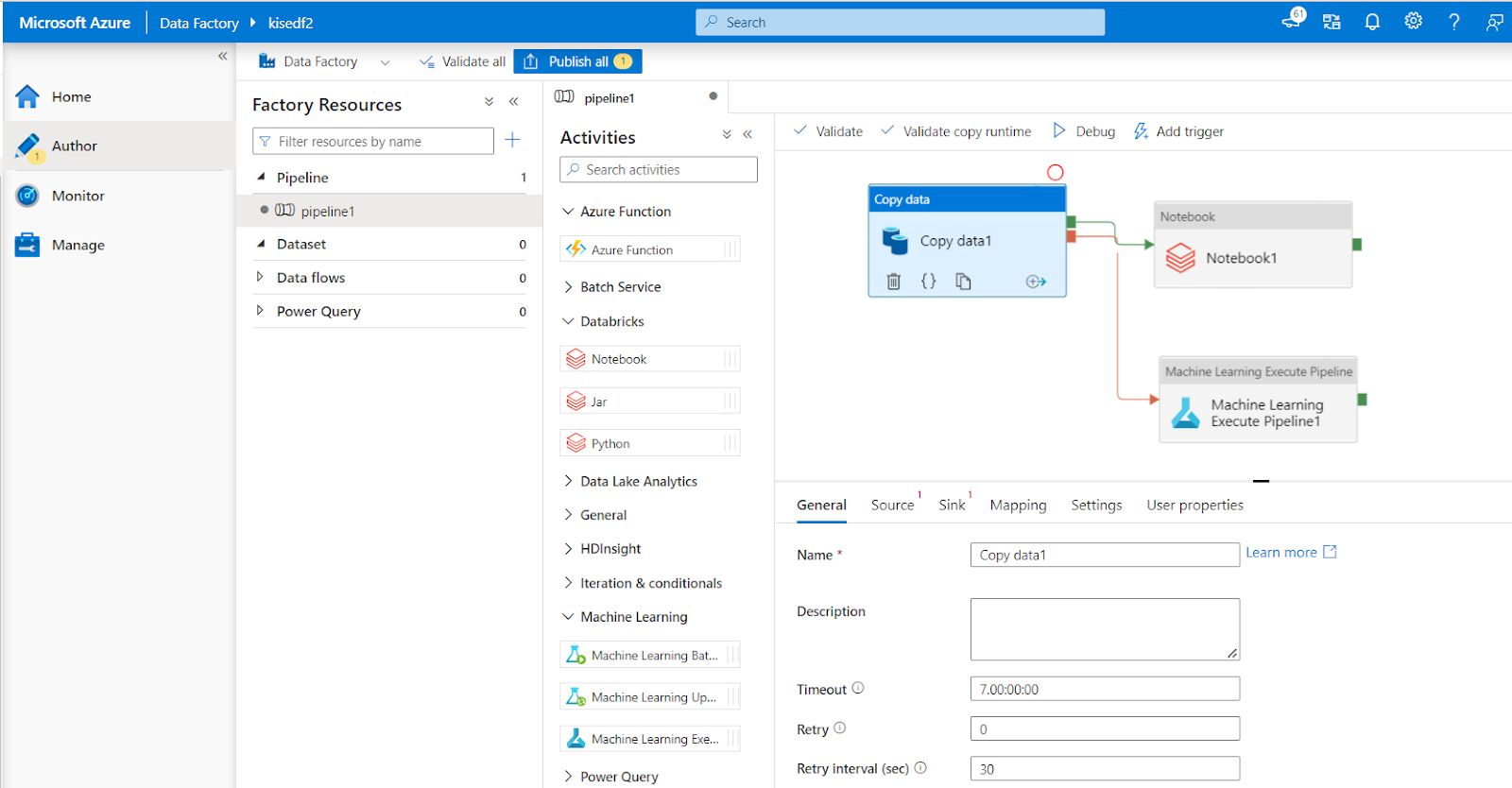Open the feedback person icon
1512x788 pixels.
[x=1494, y=22]
